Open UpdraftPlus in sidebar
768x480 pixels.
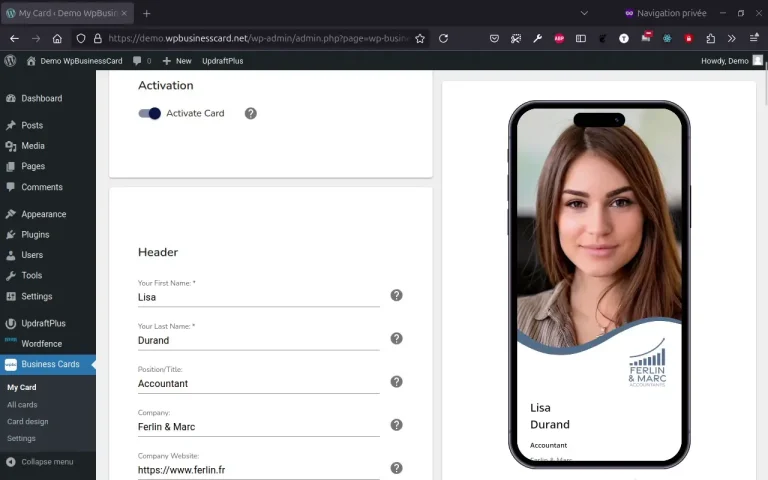(48, 323)
